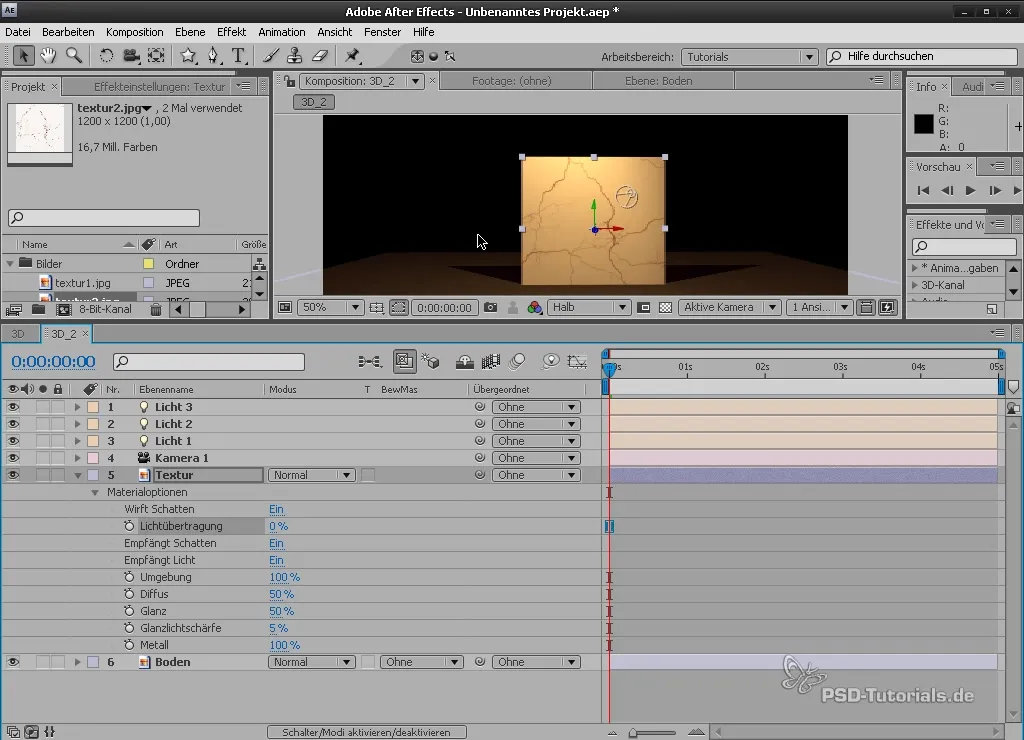1024x740 pixels.
Task: Open the Halb resolution dropdown
Action: pyautogui.click(x=588, y=308)
